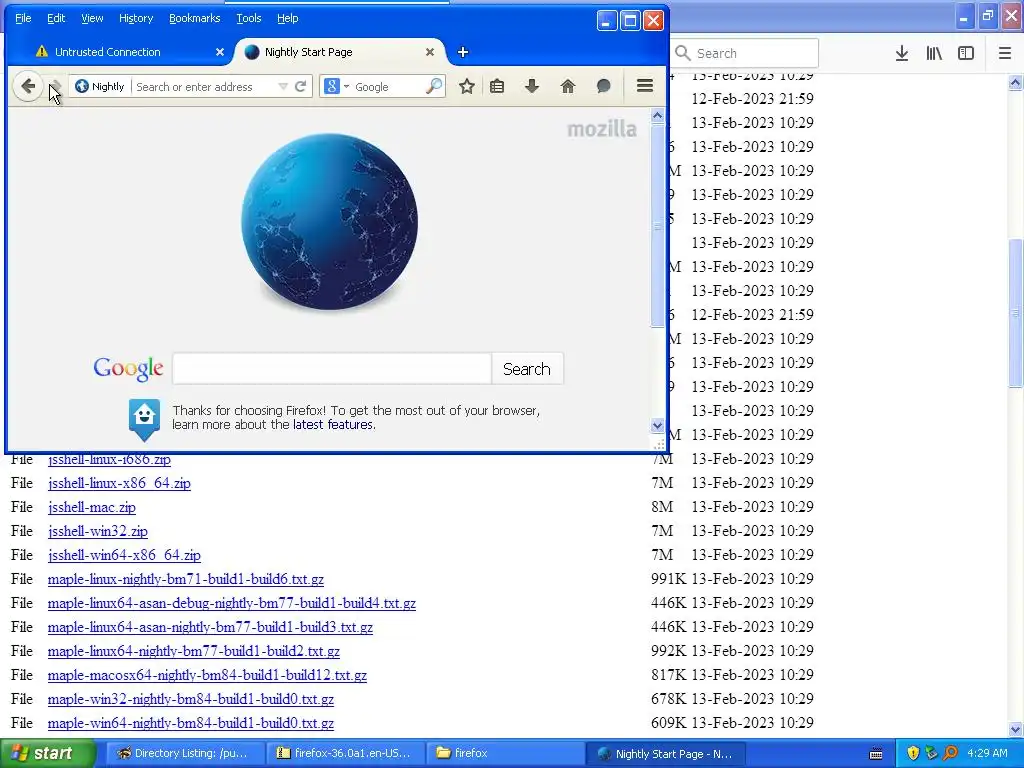
Task: Show bookmarks list icon in the Nightly toolbar
Action: pyautogui.click(x=497, y=86)
